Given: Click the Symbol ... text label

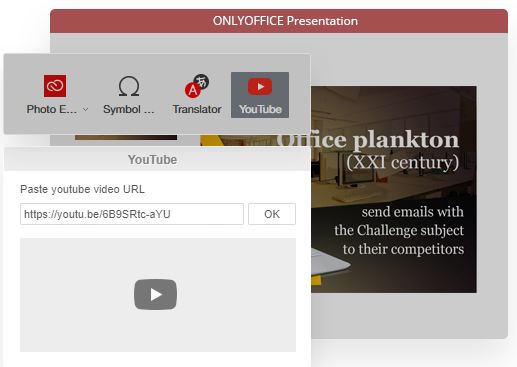Looking at the screenshot, I should click(x=129, y=109).
